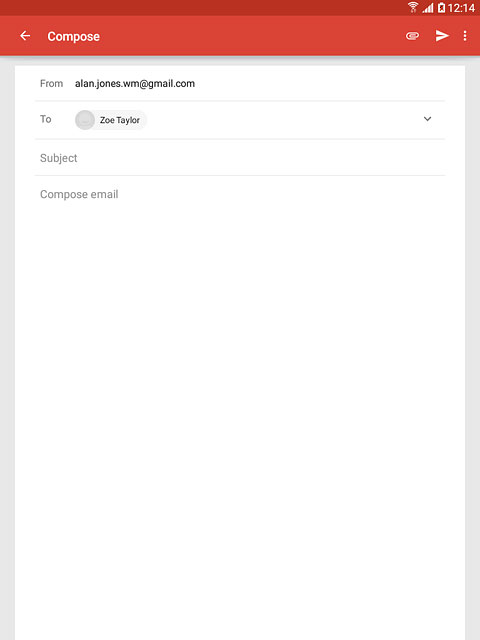Image resolution: width=480 pixels, height=640 pixels.
Task: Click the Compose title in the toolbar
Action: click(x=73, y=36)
